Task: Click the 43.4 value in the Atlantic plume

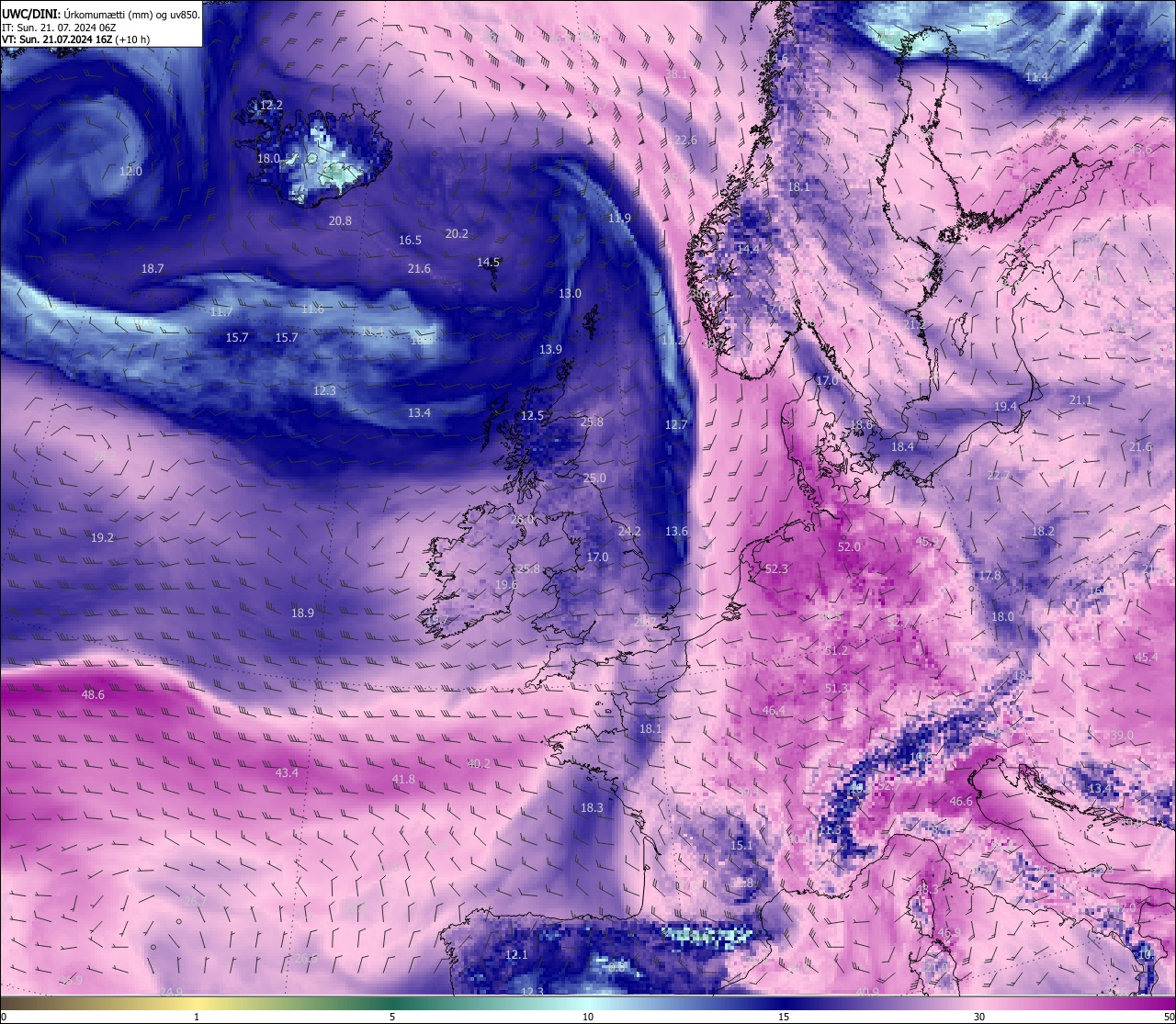Action: (x=287, y=773)
